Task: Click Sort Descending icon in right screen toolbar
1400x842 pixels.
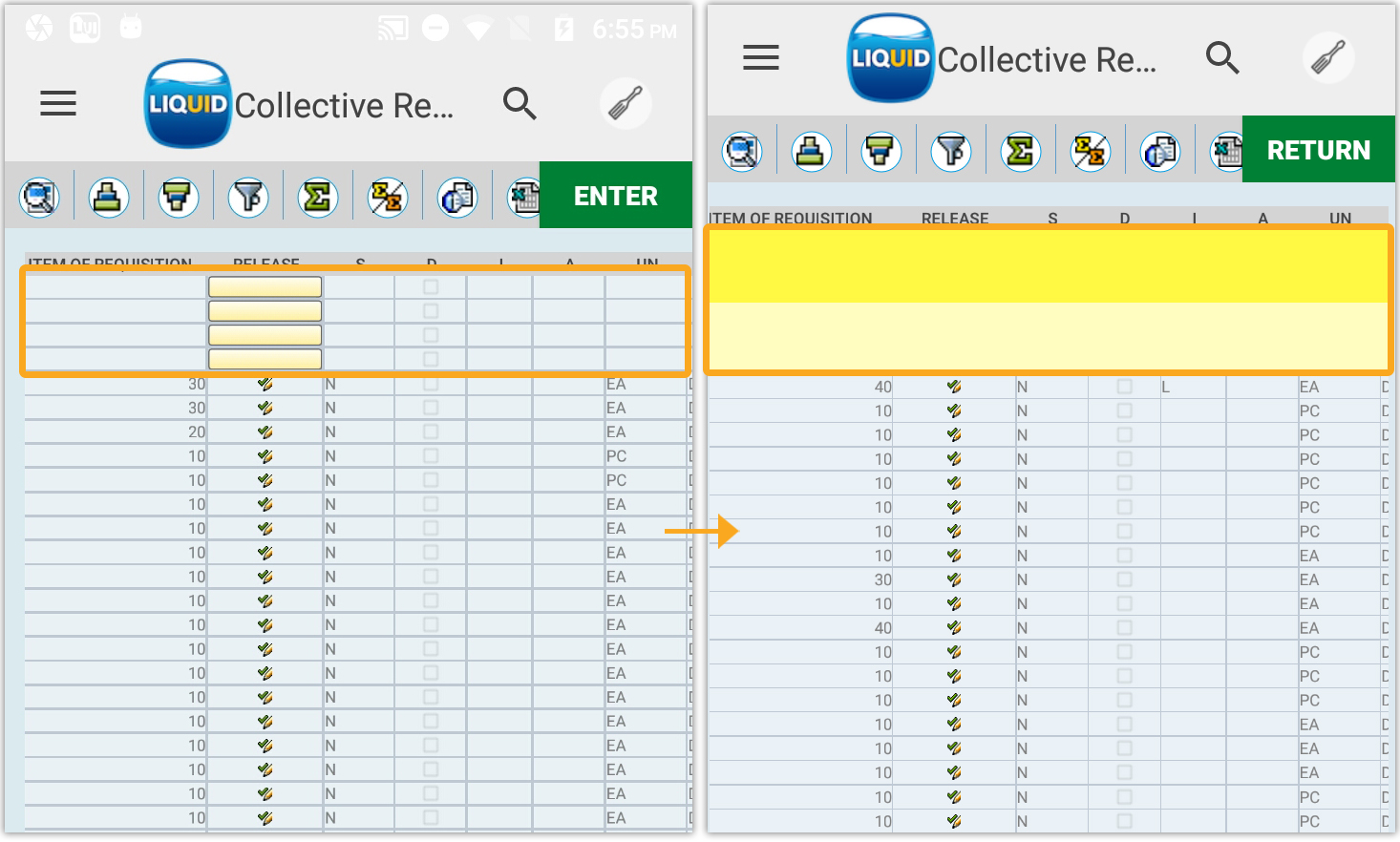Action: click(880, 152)
